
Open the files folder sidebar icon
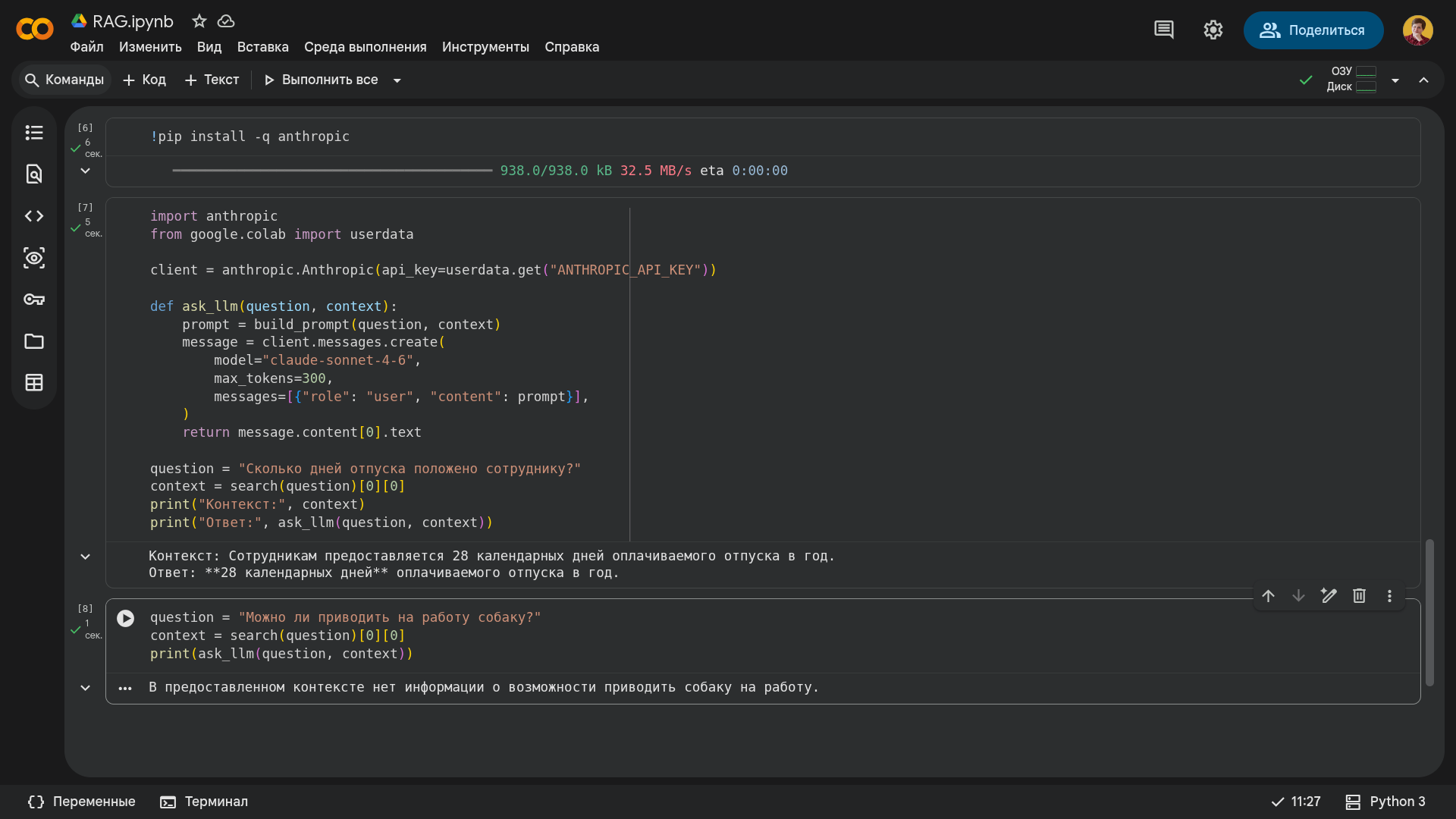pyautogui.click(x=34, y=341)
